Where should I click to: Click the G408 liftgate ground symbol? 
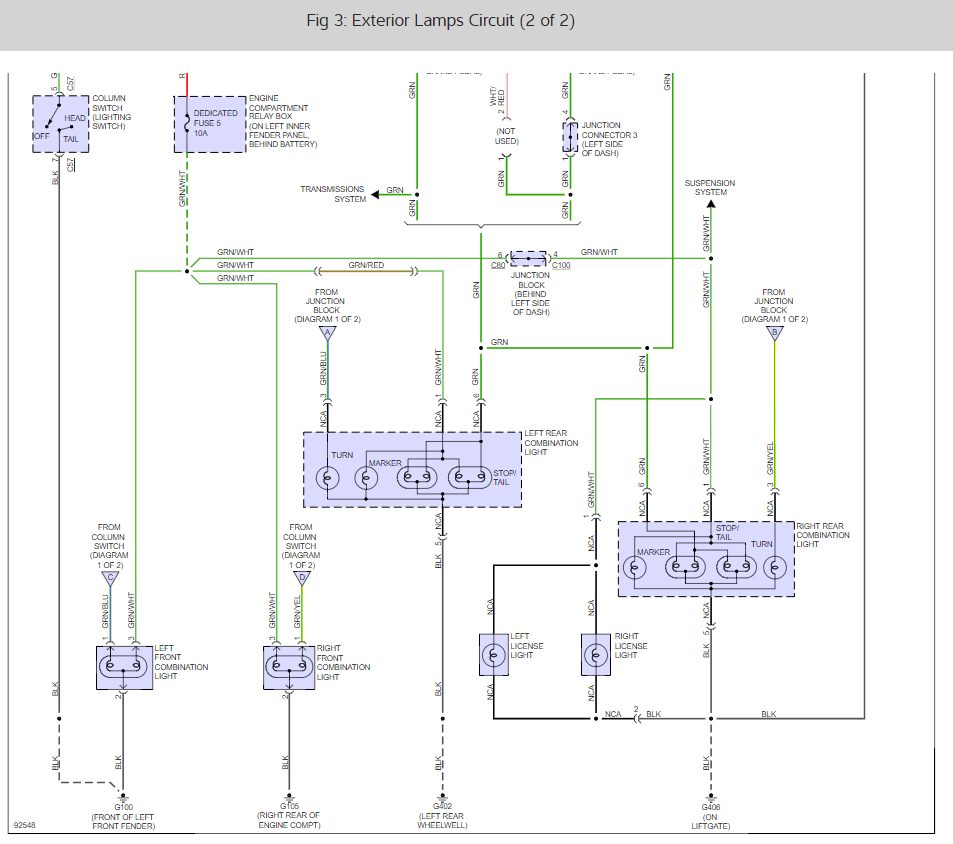click(710, 797)
